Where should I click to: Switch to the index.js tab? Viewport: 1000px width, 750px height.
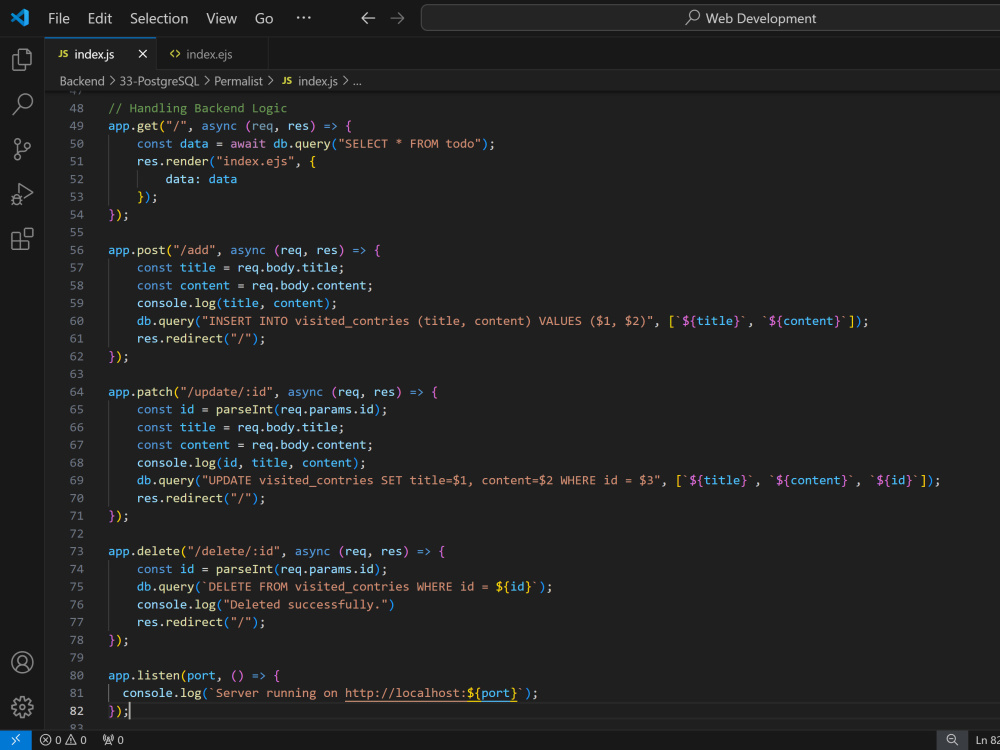click(x=94, y=54)
